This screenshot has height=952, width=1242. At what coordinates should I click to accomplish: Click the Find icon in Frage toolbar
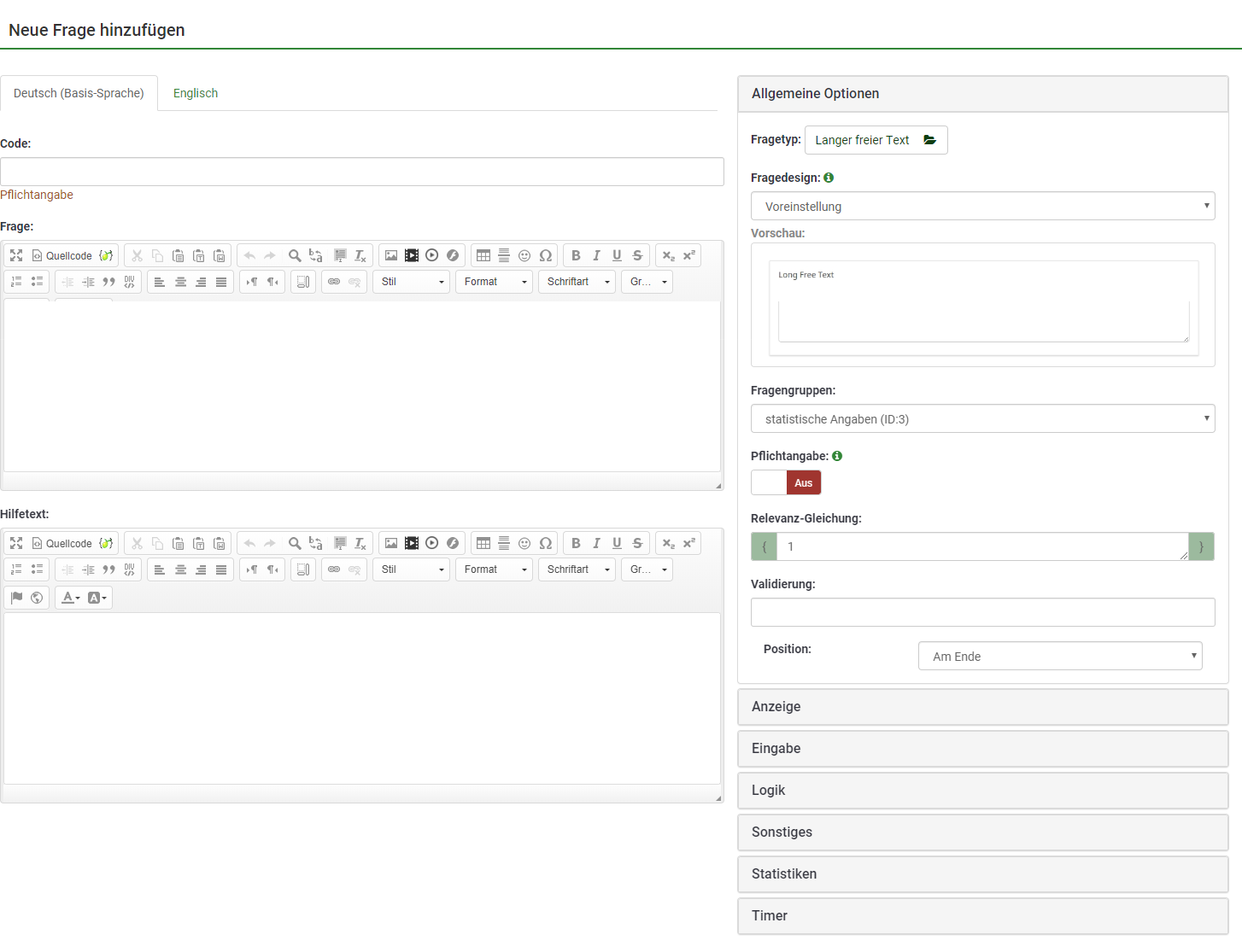tap(295, 255)
